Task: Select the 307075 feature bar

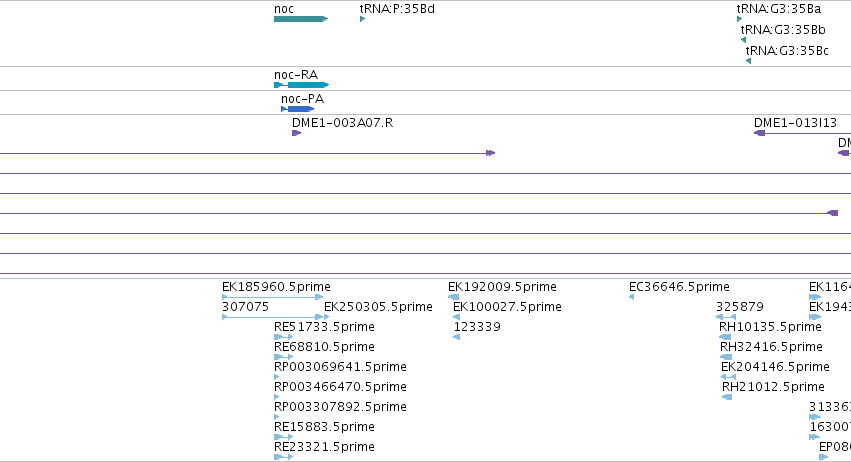Action: tap(273, 317)
